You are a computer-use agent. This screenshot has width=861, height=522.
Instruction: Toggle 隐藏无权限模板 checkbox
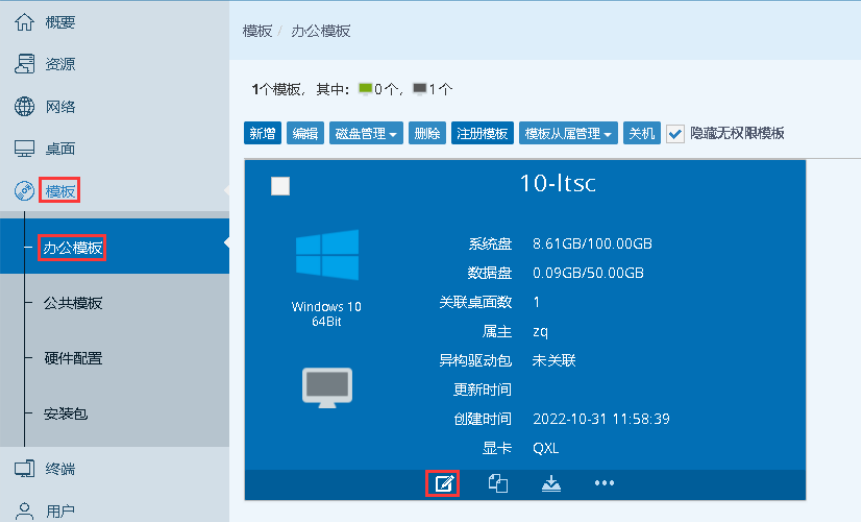[675, 133]
